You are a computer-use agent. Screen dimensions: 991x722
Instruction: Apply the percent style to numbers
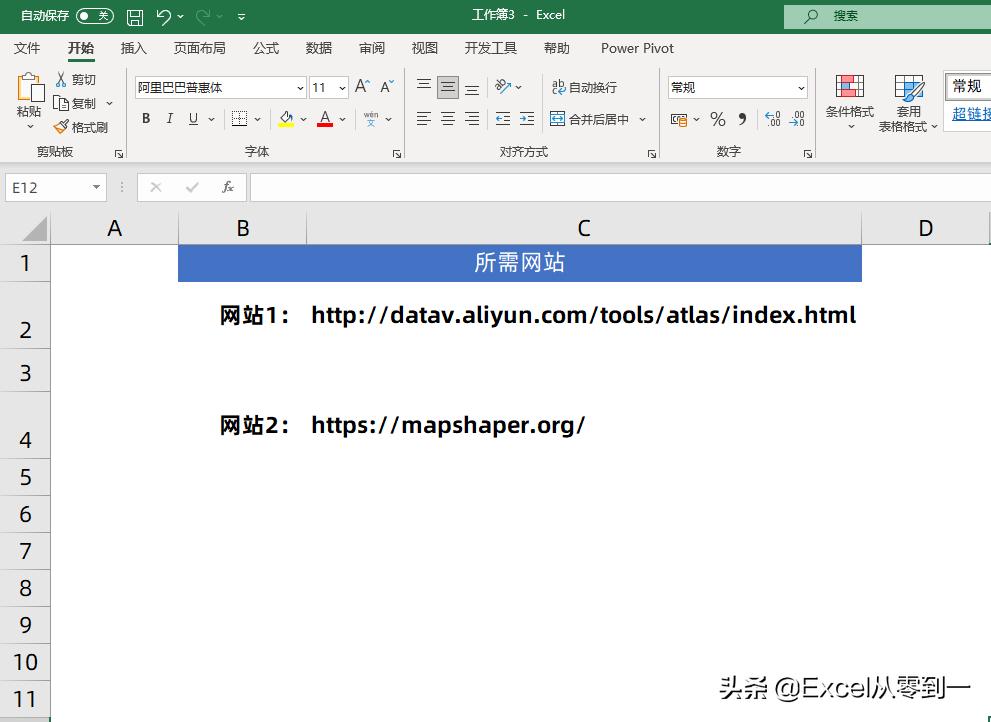point(717,119)
